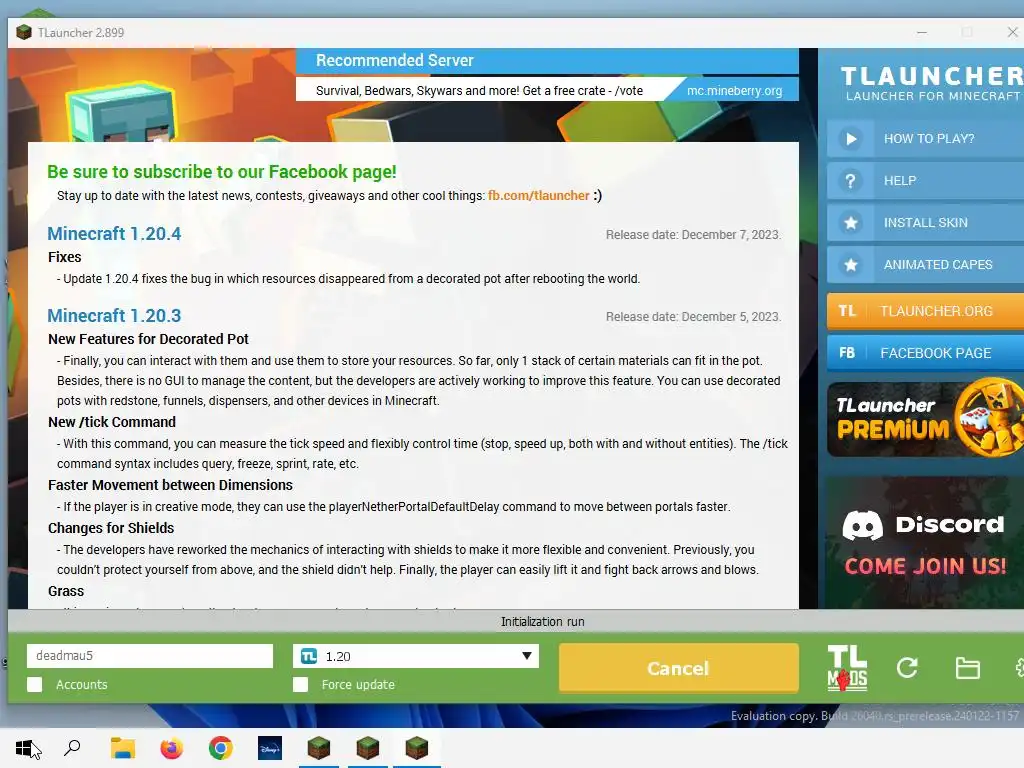The width and height of the screenshot is (1024, 768).
Task: Open Disney+ app in taskbar
Action: (270, 748)
